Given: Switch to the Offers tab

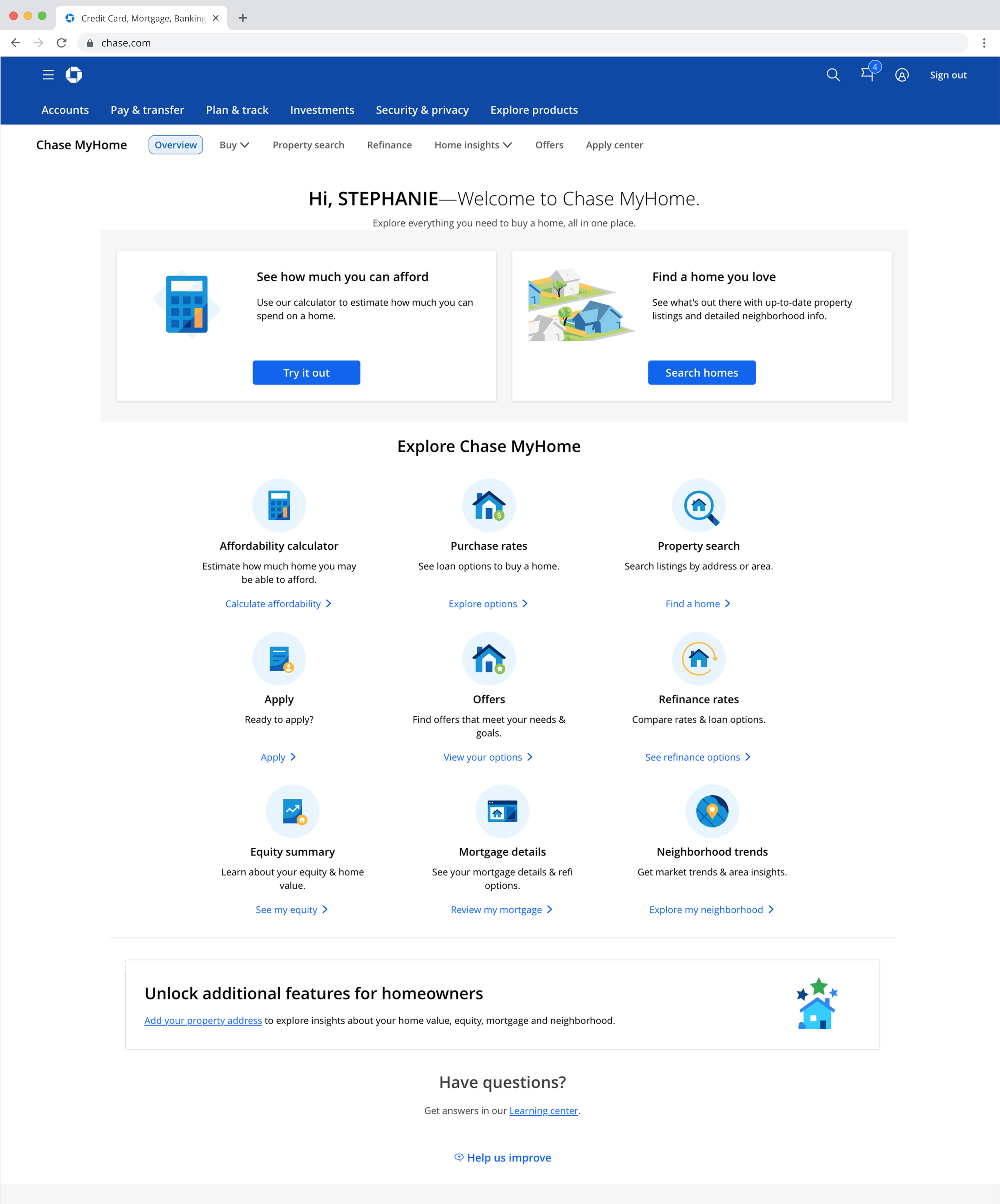Looking at the screenshot, I should (x=550, y=145).
